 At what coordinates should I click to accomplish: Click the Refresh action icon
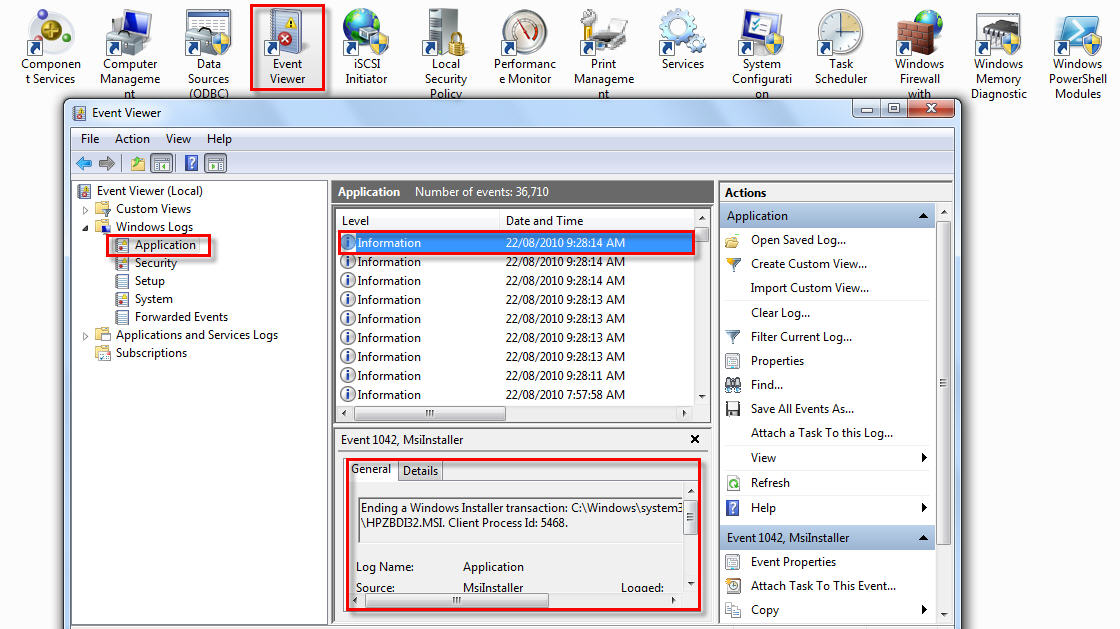tap(734, 483)
